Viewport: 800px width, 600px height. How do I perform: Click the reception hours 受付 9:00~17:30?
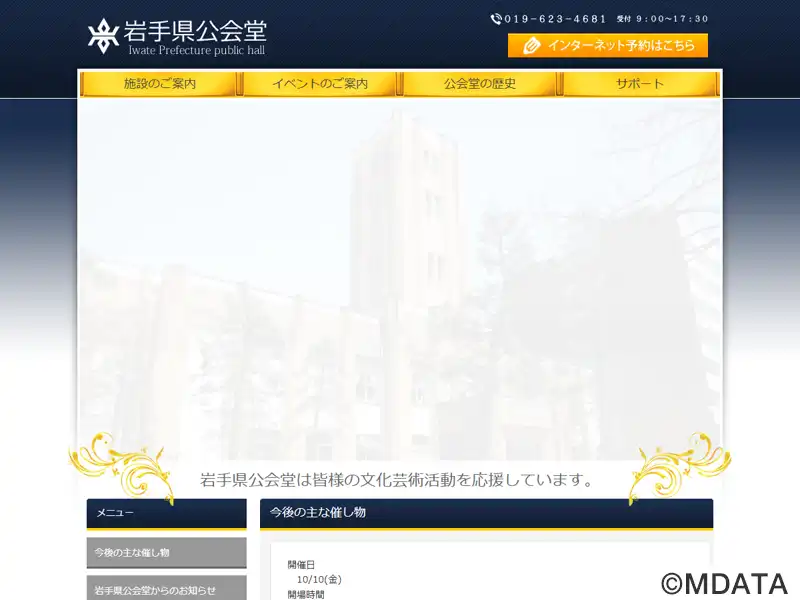tap(662, 19)
